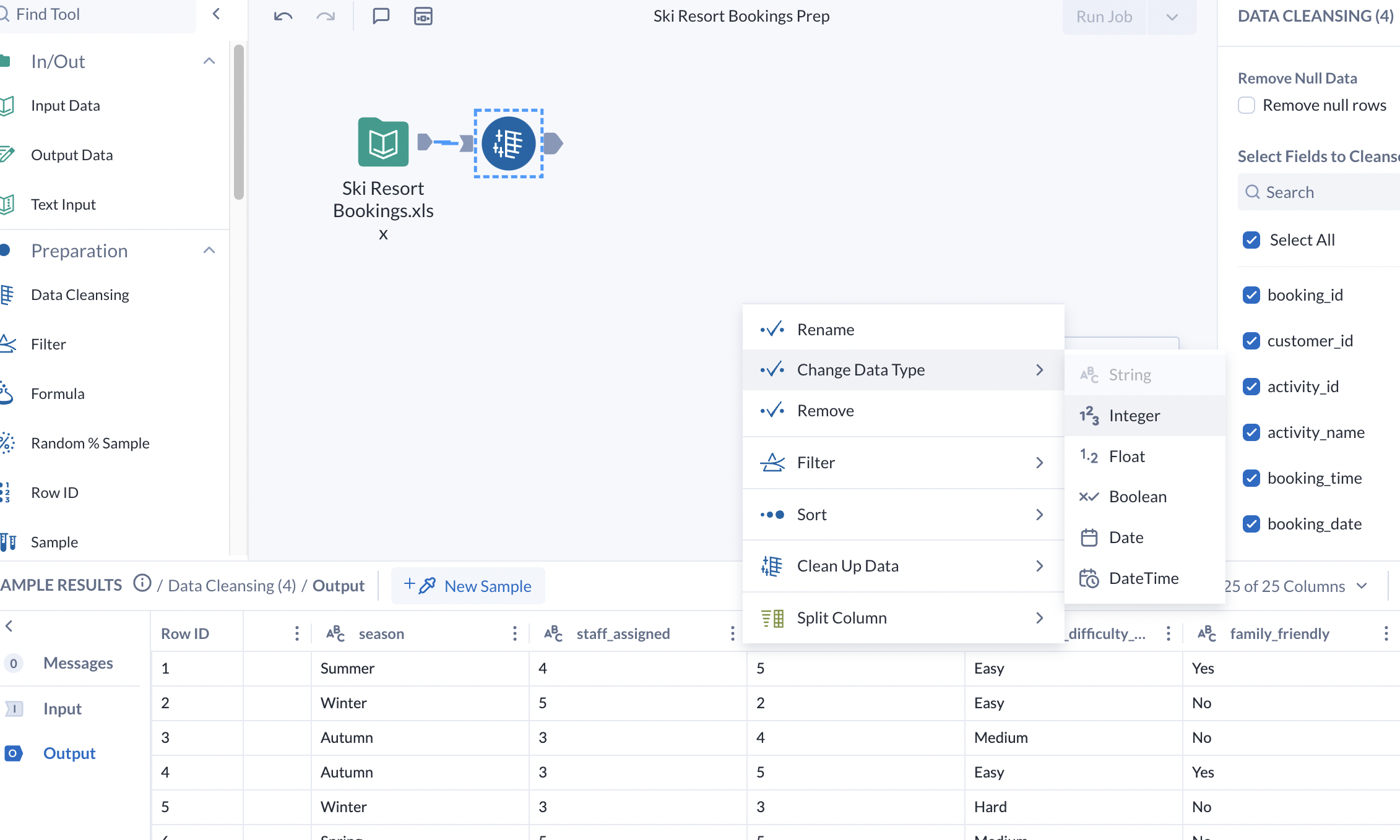Select the Formula tool
Image resolution: width=1400 pixels, height=840 pixels.
tap(58, 393)
